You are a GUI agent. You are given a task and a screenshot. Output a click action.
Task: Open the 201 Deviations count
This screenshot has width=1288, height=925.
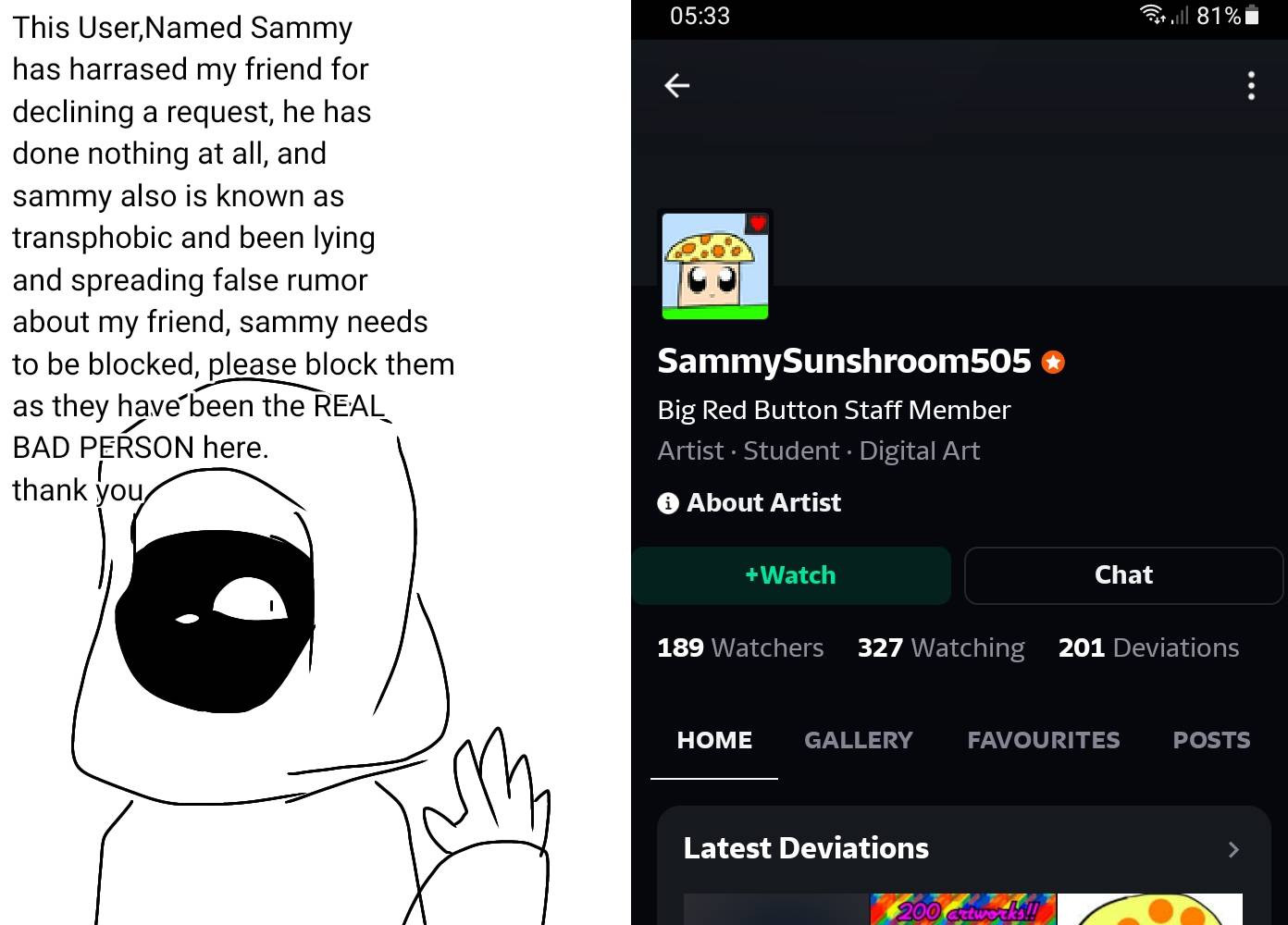tap(1148, 647)
